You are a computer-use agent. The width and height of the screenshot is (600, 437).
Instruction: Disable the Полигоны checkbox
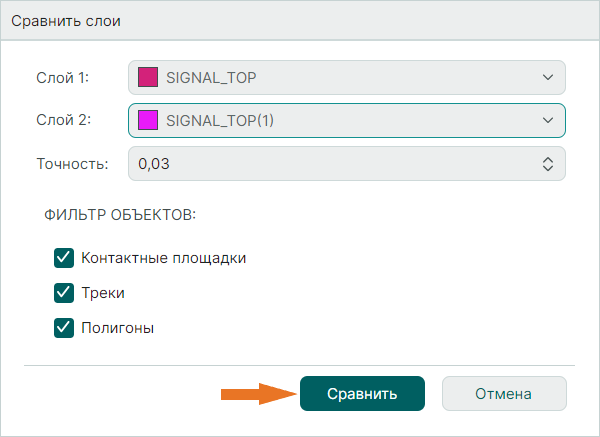pyautogui.click(x=64, y=327)
